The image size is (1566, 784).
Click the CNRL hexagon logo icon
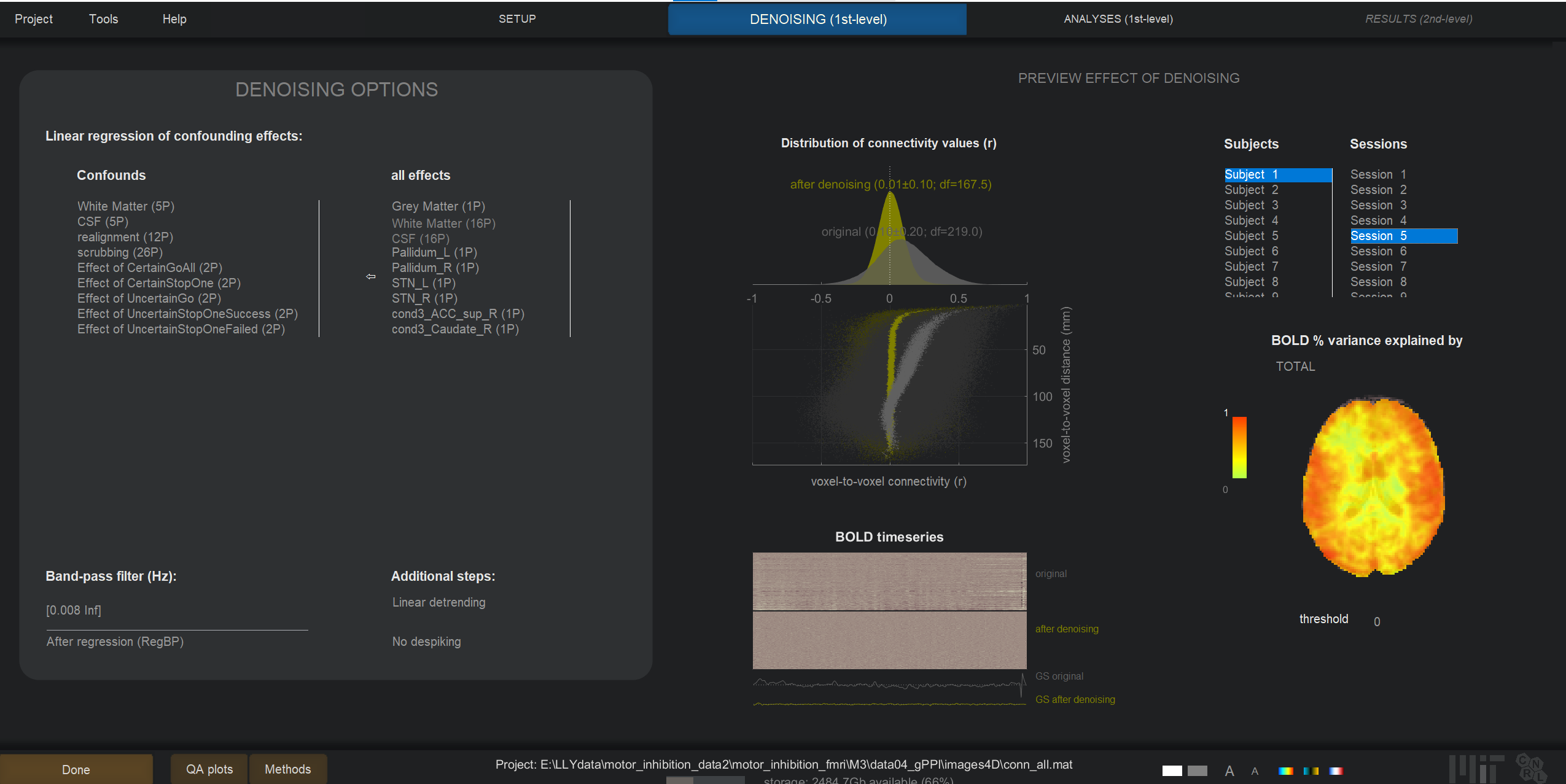point(1530,768)
